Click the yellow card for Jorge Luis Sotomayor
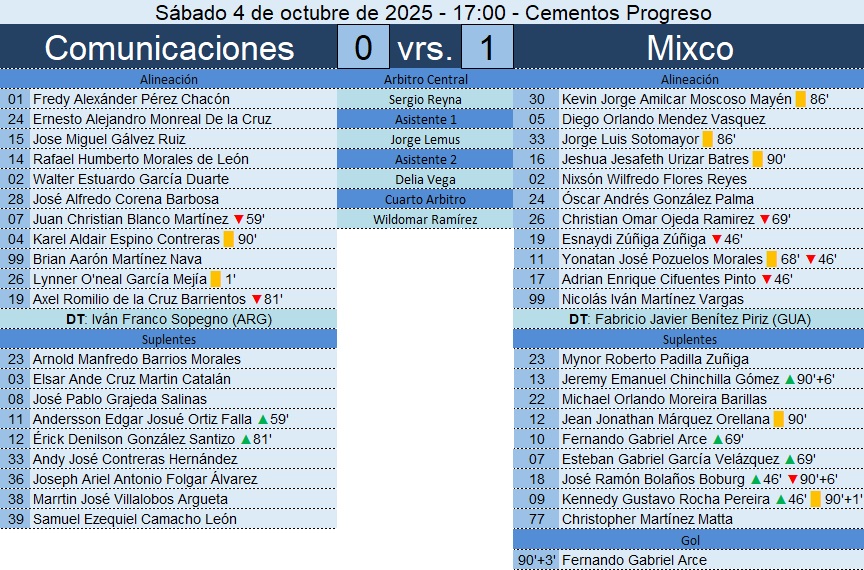864x570 pixels. pos(707,139)
